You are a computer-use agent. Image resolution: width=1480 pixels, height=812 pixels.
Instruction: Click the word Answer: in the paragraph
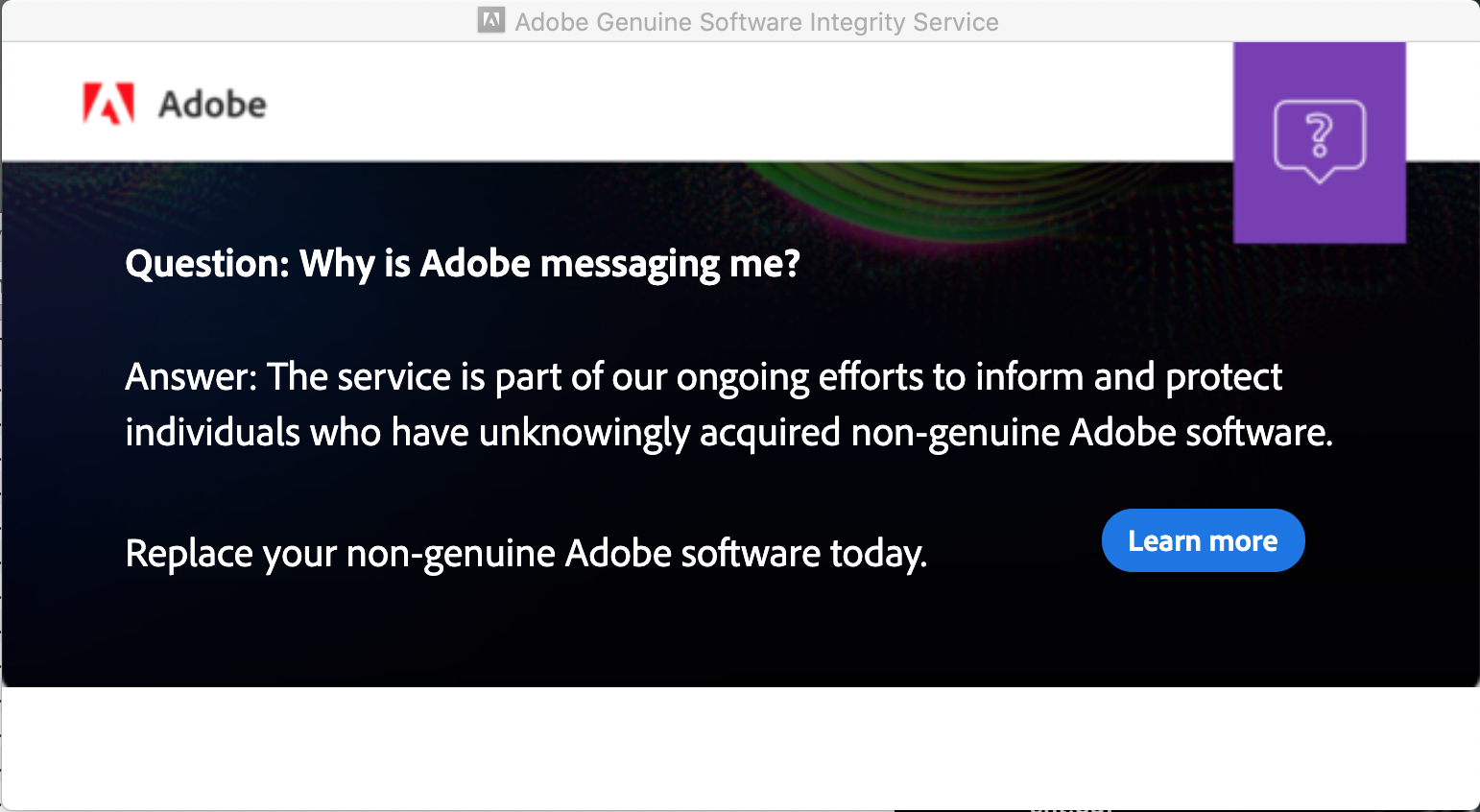click(x=191, y=376)
